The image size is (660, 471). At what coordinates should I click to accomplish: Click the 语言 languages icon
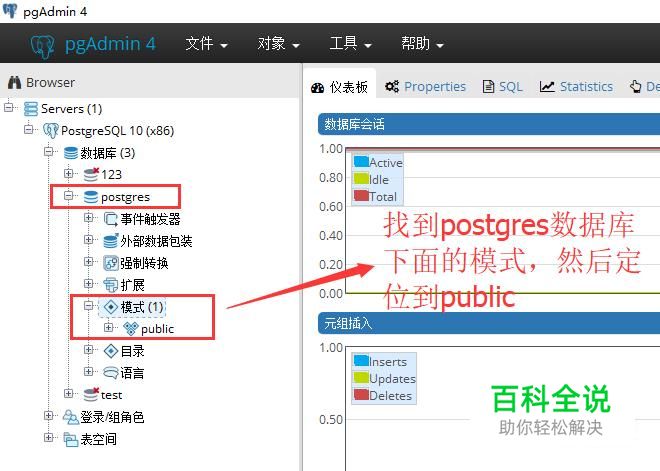[x=111, y=373]
